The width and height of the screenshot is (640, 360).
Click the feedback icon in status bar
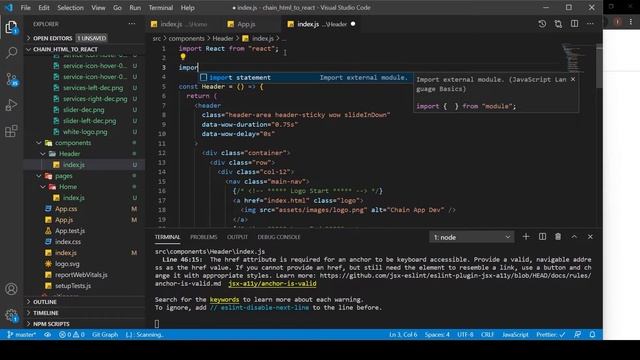coord(578,335)
